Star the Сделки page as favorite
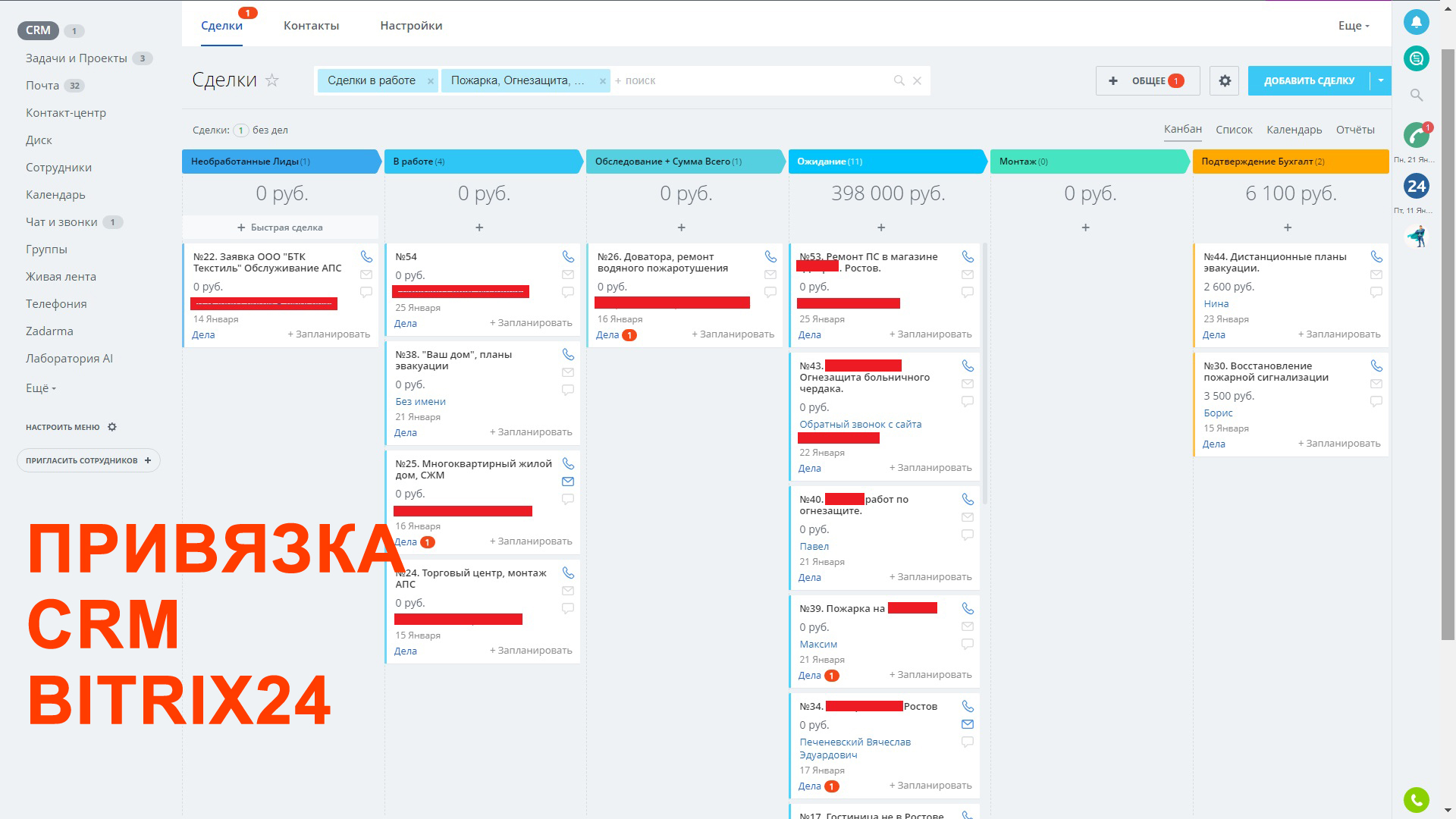The width and height of the screenshot is (1456, 819). tap(272, 80)
